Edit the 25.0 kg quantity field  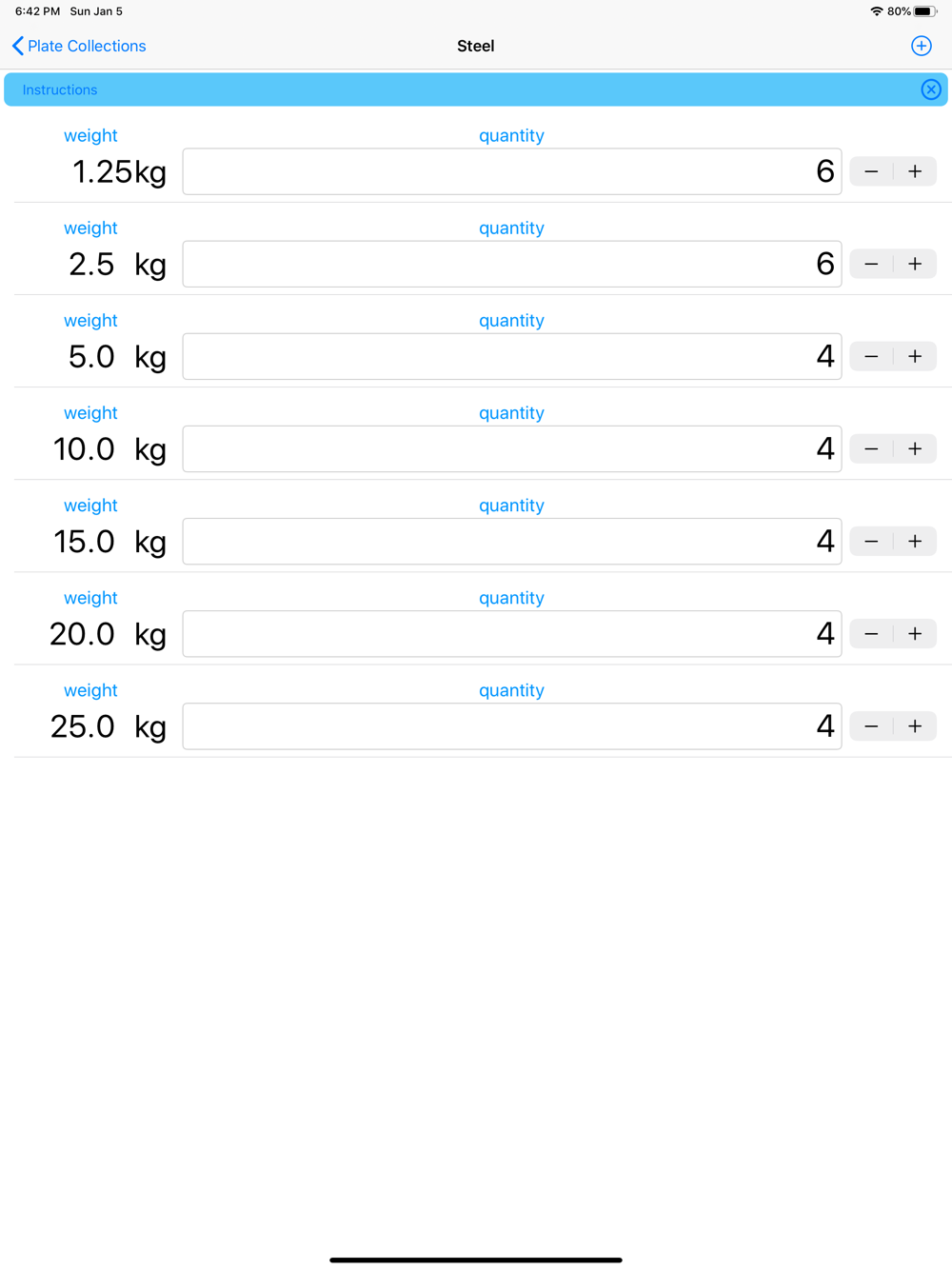click(x=512, y=726)
